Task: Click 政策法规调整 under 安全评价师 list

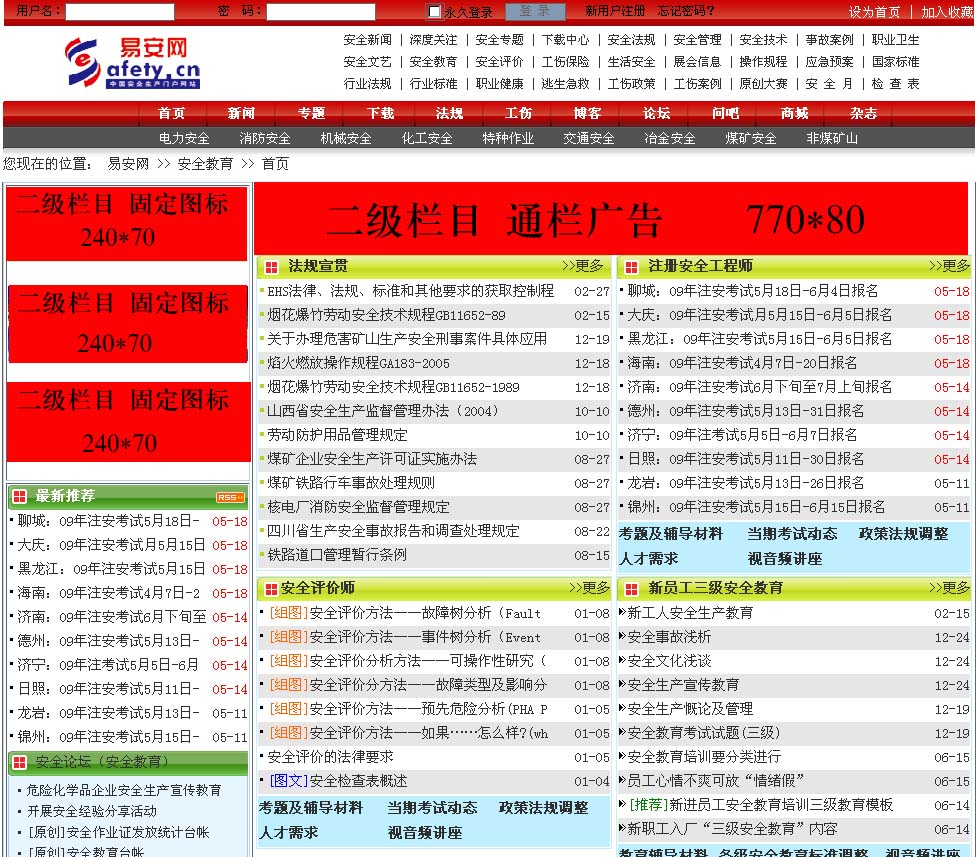Action: [543, 808]
